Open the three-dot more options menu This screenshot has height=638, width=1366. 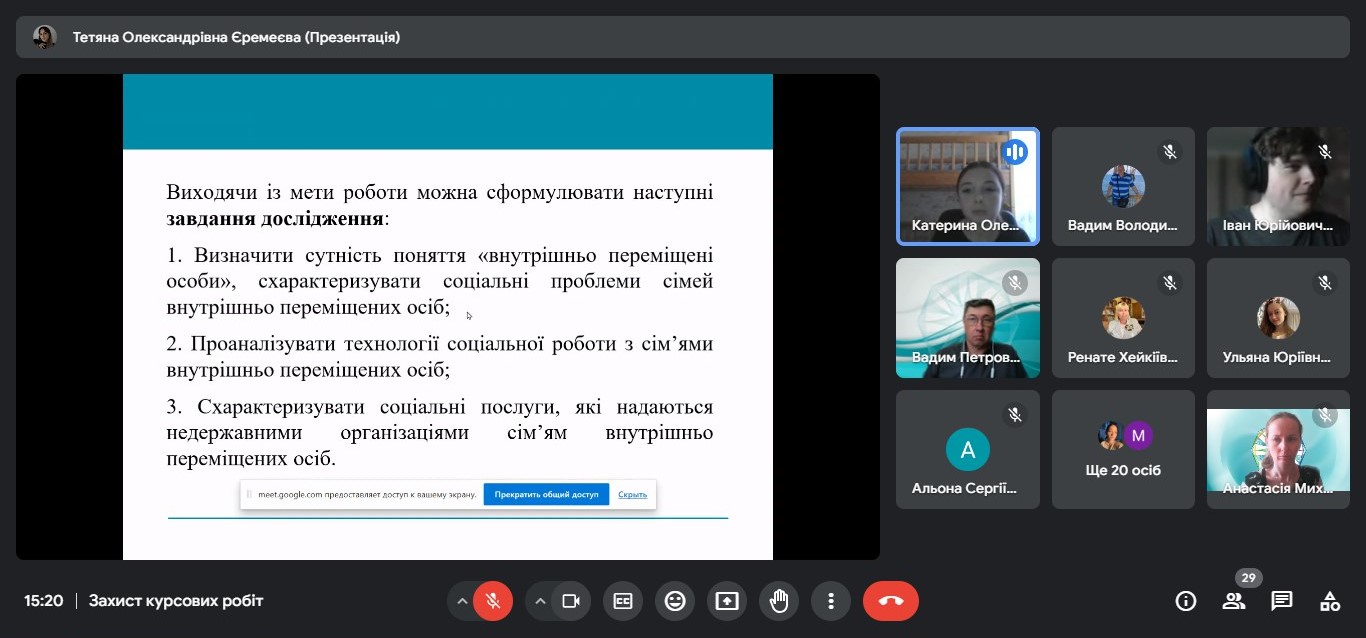pyautogui.click(x=831, y=601)
